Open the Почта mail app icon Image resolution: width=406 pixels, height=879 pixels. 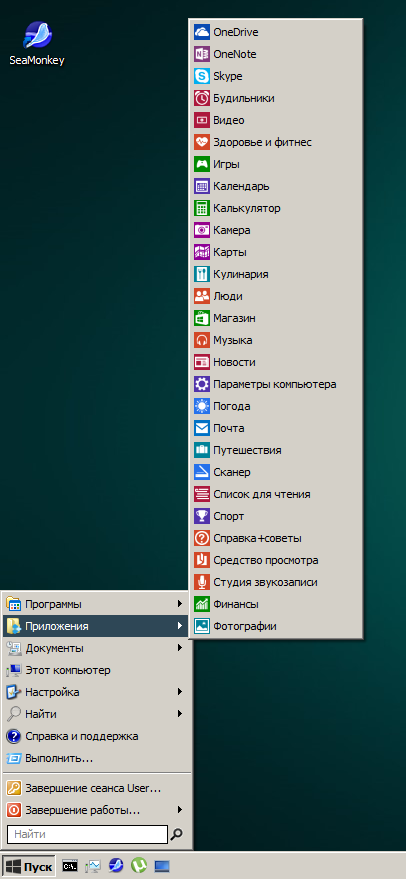point(201,428)
